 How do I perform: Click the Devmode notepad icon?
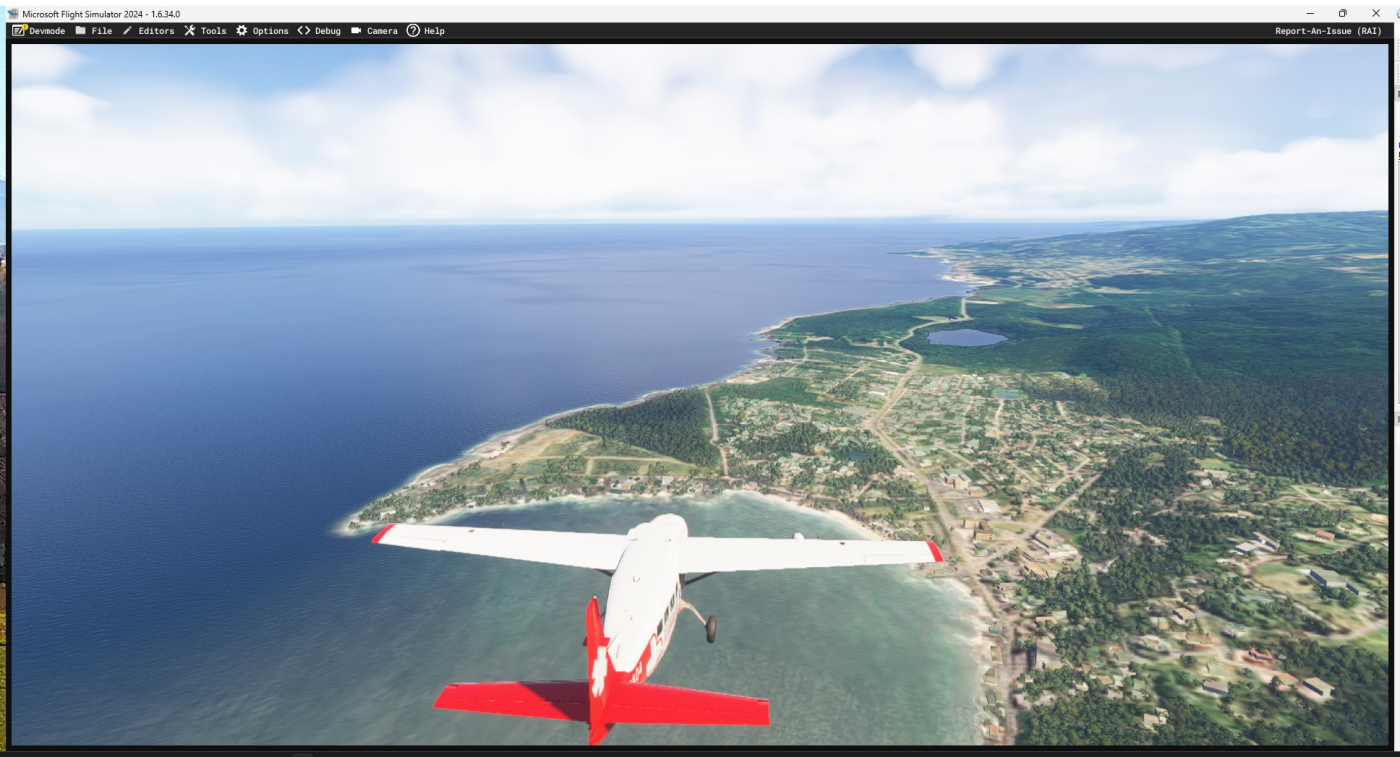[x=18, y=31]
